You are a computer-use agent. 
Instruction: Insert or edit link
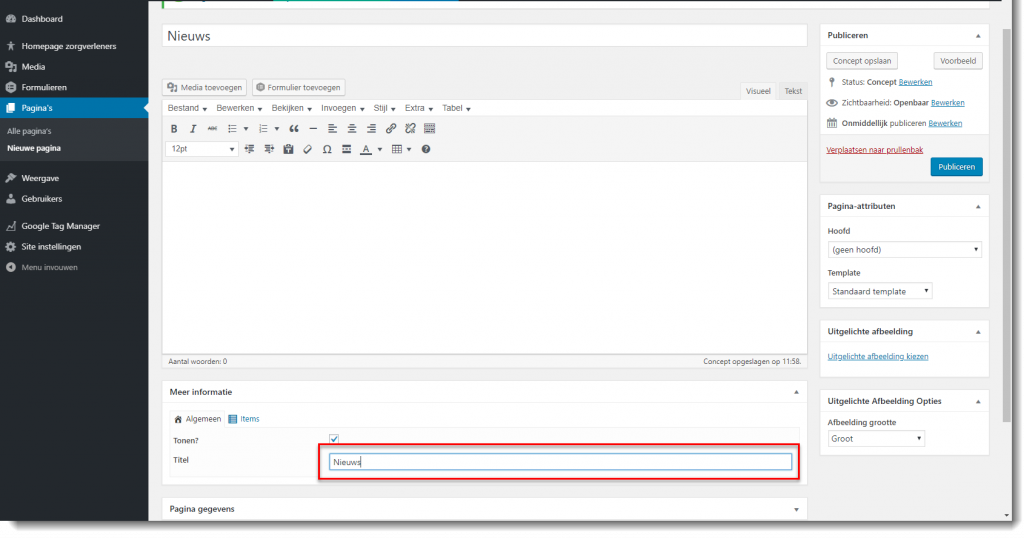tap(391, 129)
